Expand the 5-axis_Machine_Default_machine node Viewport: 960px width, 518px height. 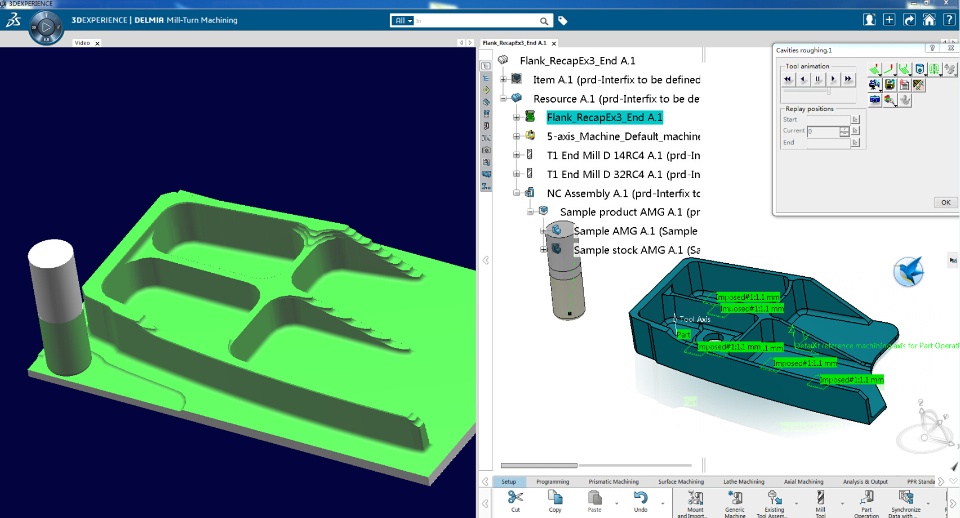pos(516,136)
